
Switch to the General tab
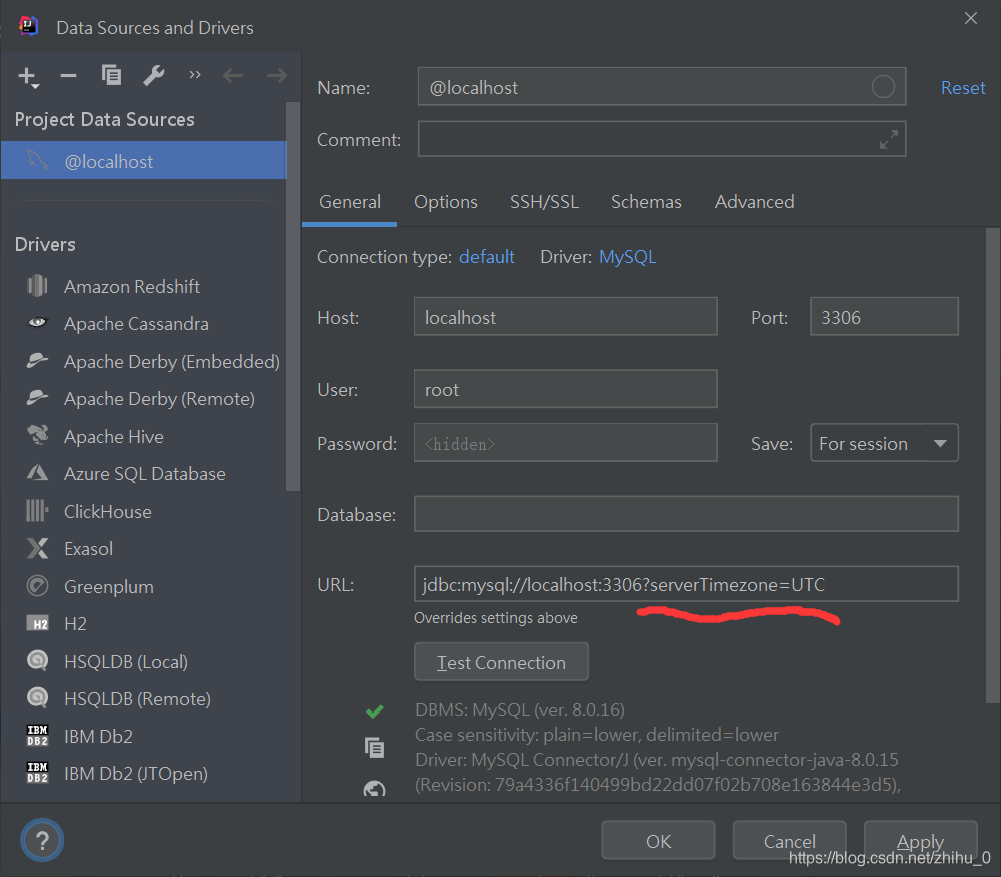coord(350,202)
